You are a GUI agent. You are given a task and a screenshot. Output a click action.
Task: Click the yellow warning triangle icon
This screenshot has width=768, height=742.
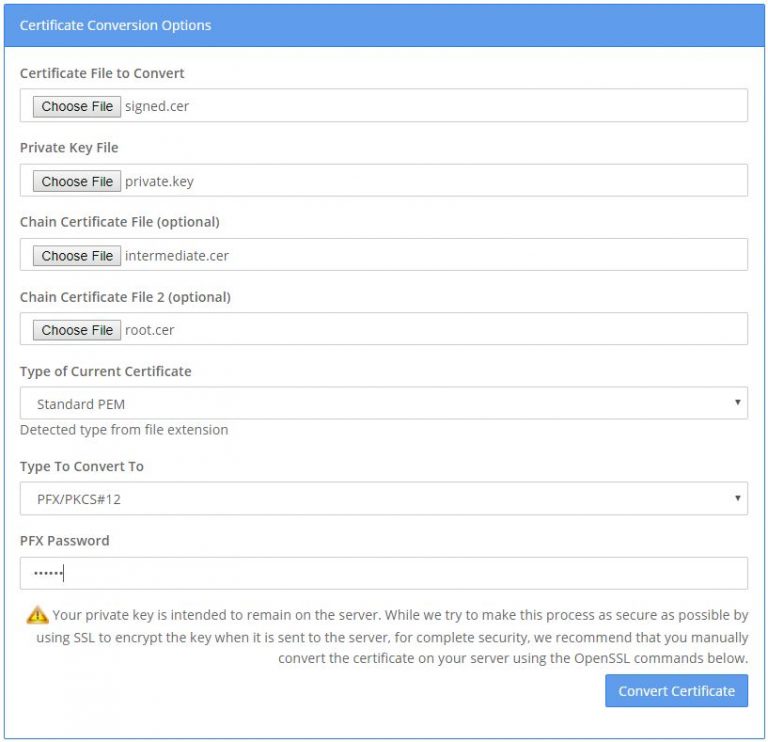click(37, 615)
